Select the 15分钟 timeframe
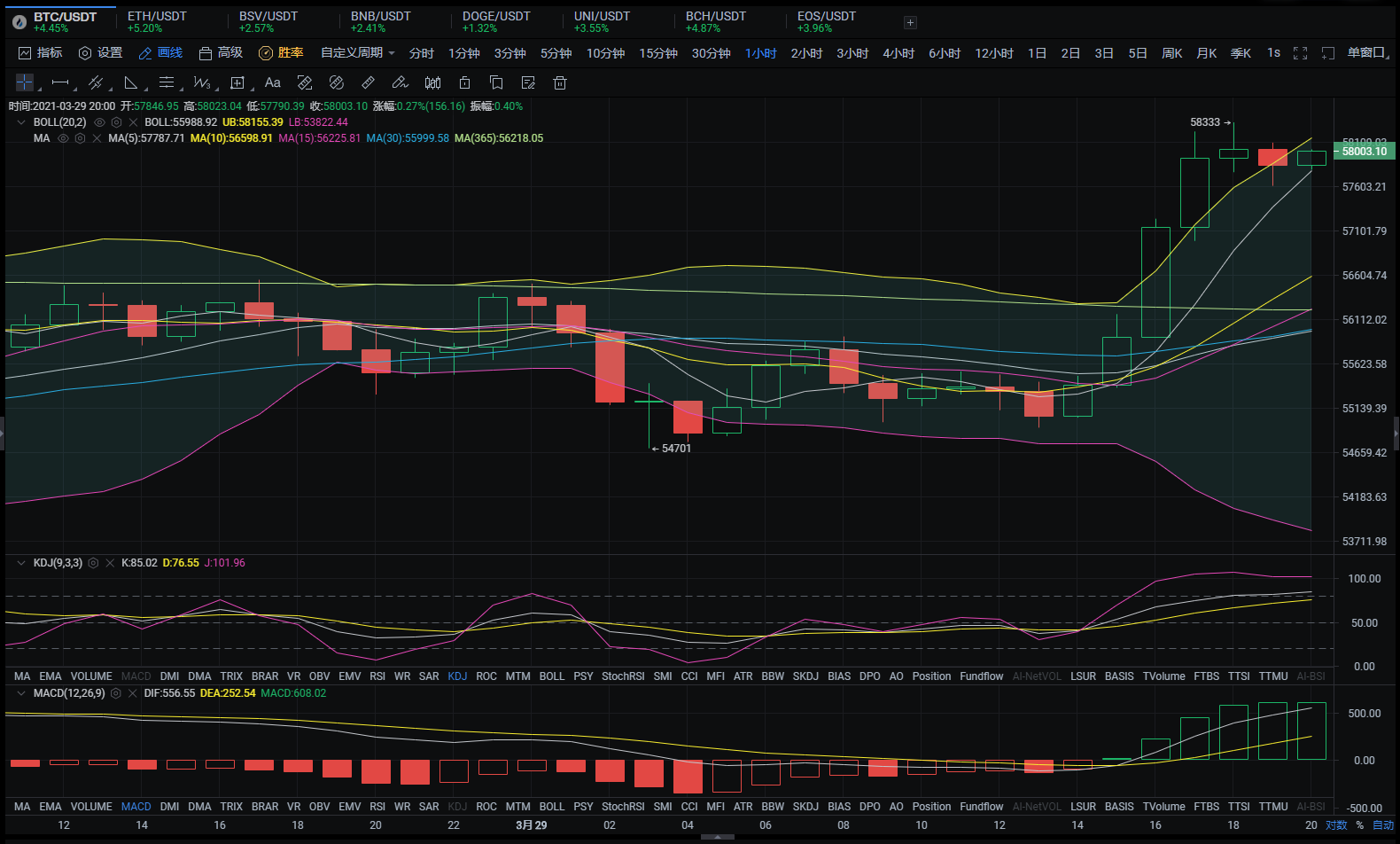 pos(658,53)
